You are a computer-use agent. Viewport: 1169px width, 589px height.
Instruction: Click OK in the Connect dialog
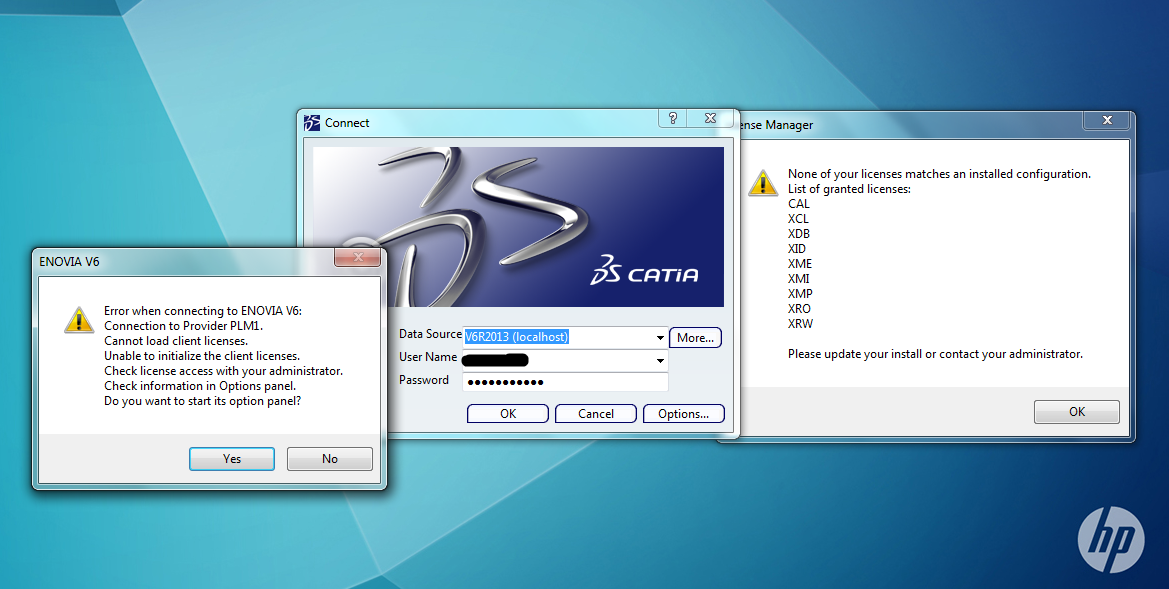coord(508,414)
